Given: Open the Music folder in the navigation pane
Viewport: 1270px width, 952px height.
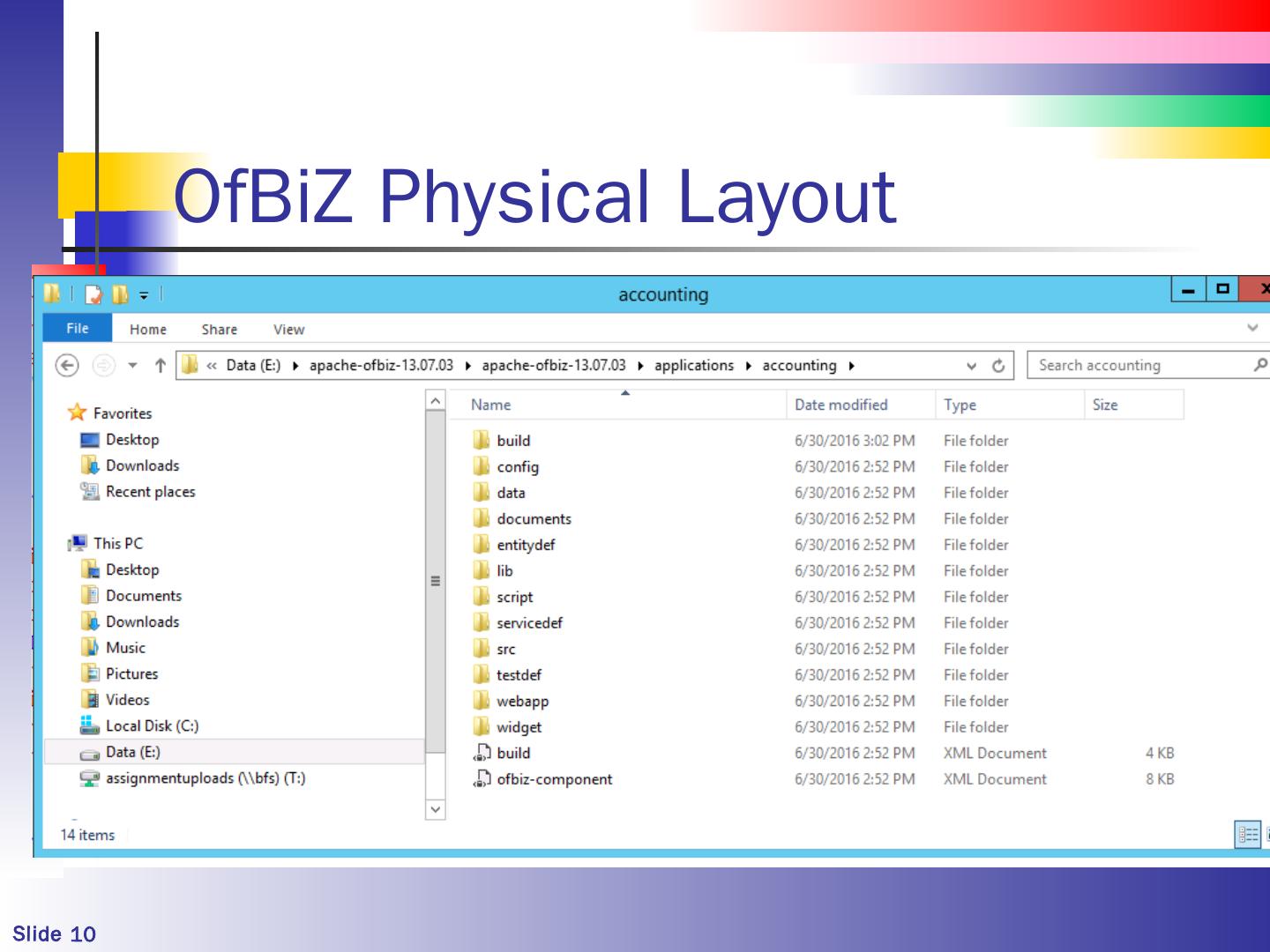Looking at the screenshot, I should [x=125, y=648].
